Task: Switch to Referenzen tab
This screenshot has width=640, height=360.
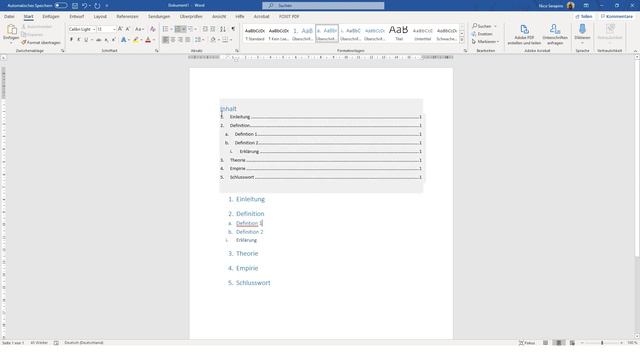Action: [x=127, y=17]
